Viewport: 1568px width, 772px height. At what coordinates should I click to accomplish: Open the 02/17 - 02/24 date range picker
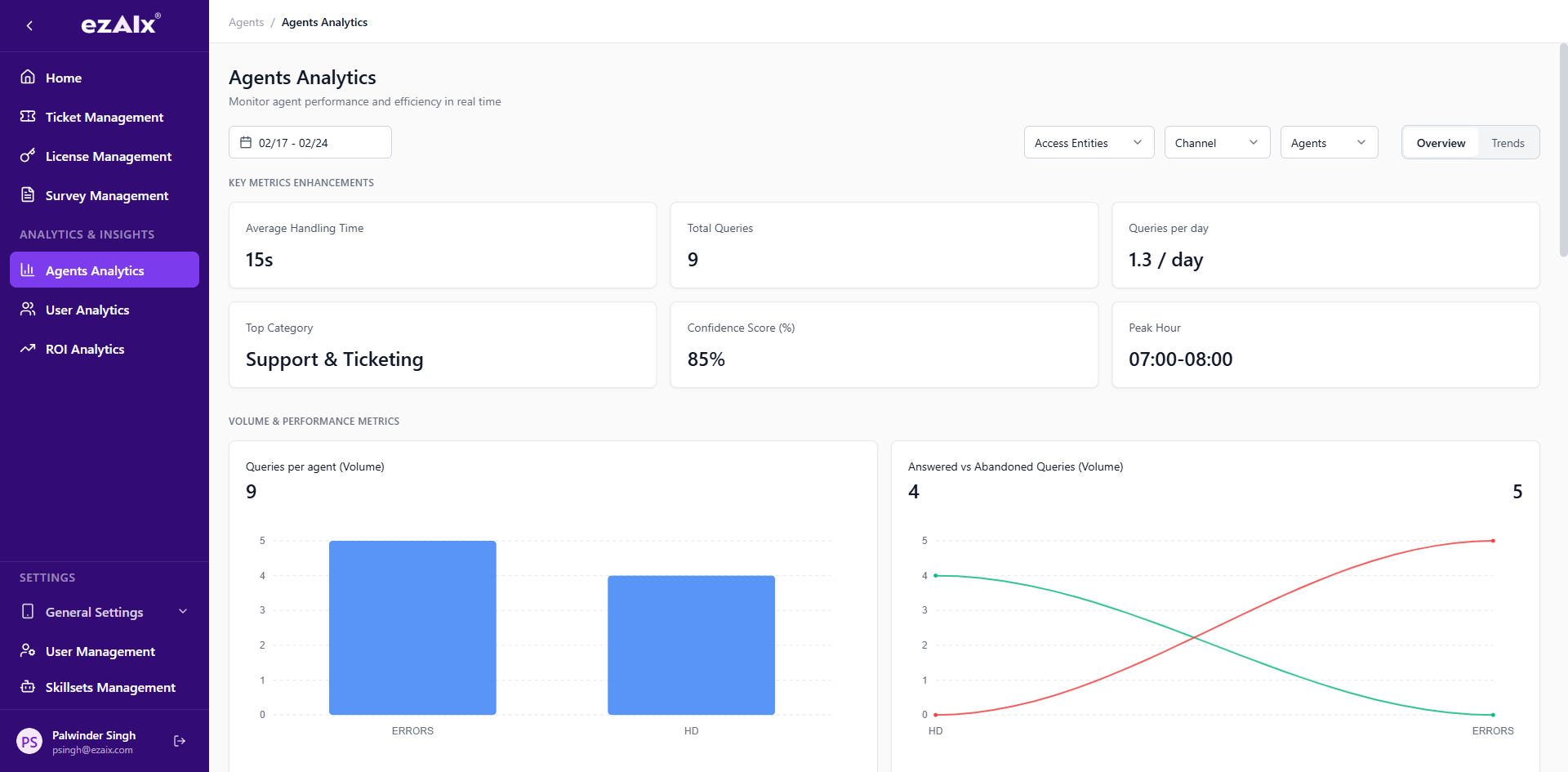310,141
